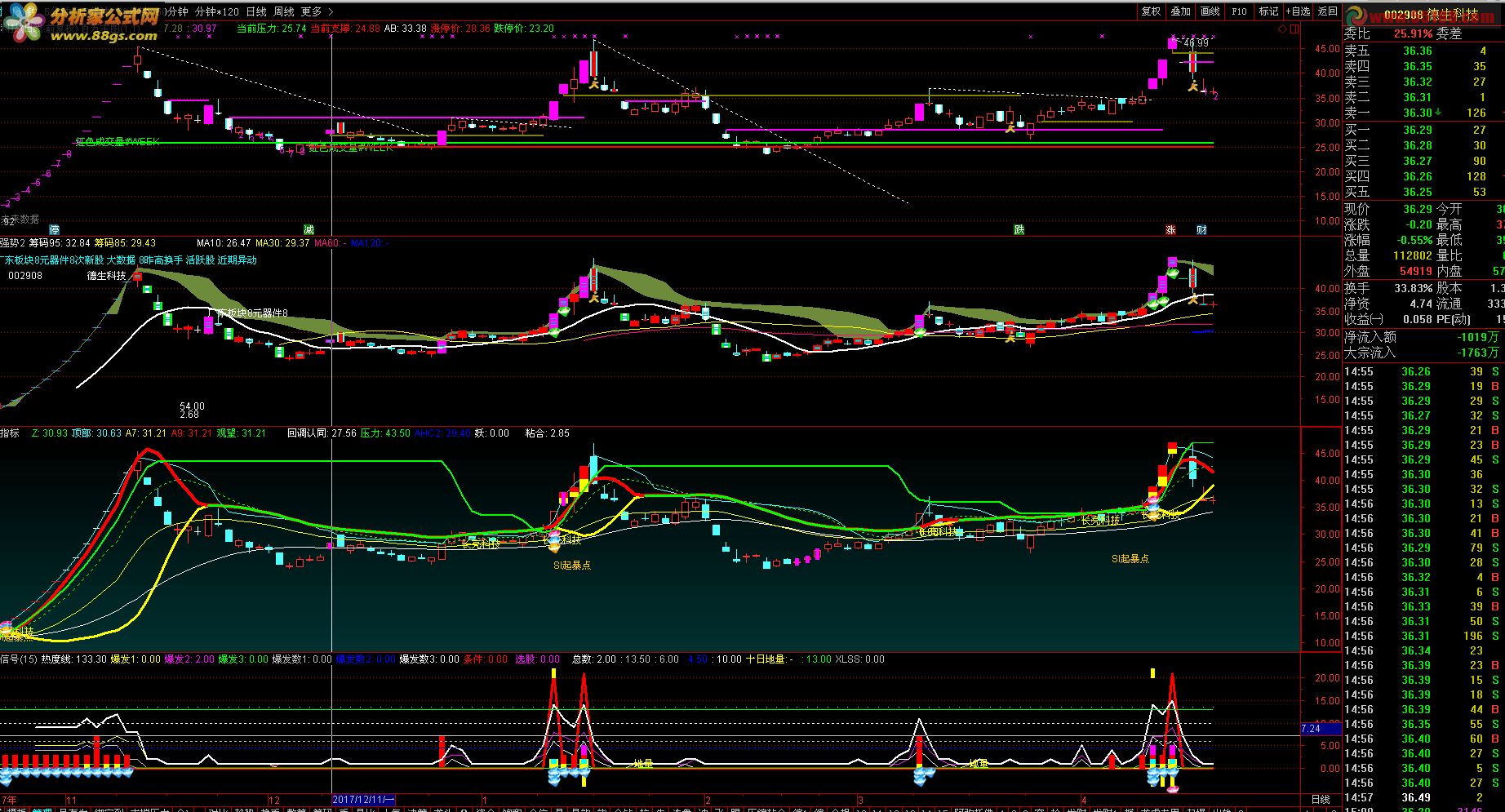Click the 回调认同: 27.56 readout
This screenshot has width=1505, height=812.
(x=322, y=433)
